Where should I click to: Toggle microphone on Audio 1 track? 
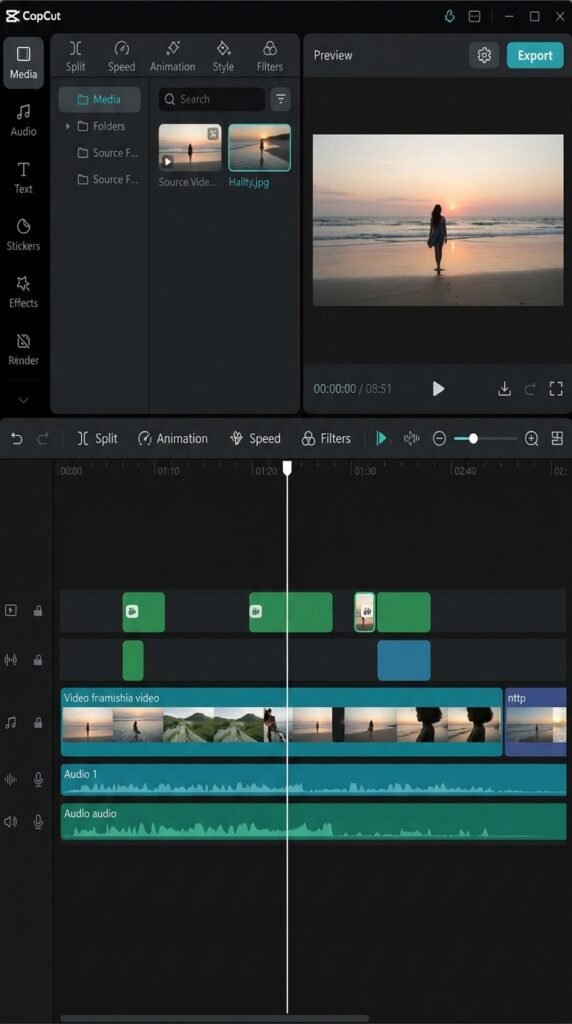[38, 779]
